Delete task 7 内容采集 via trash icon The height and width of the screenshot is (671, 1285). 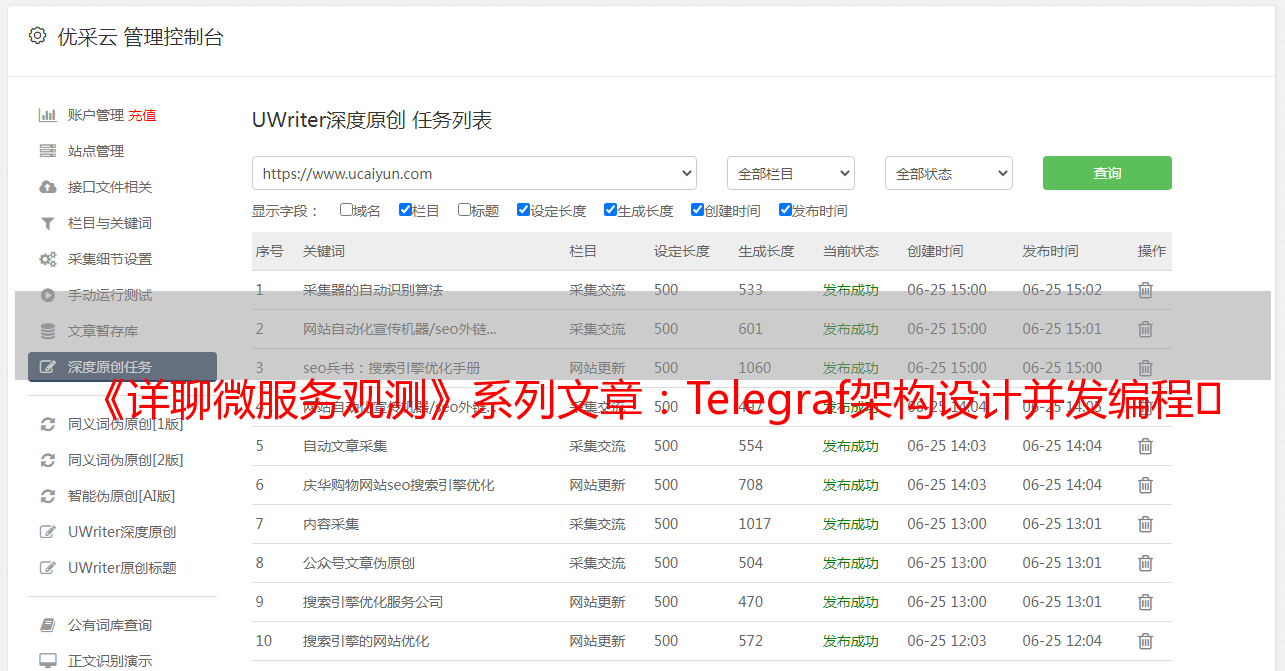pyautogui.click(x=1145, y=524)
